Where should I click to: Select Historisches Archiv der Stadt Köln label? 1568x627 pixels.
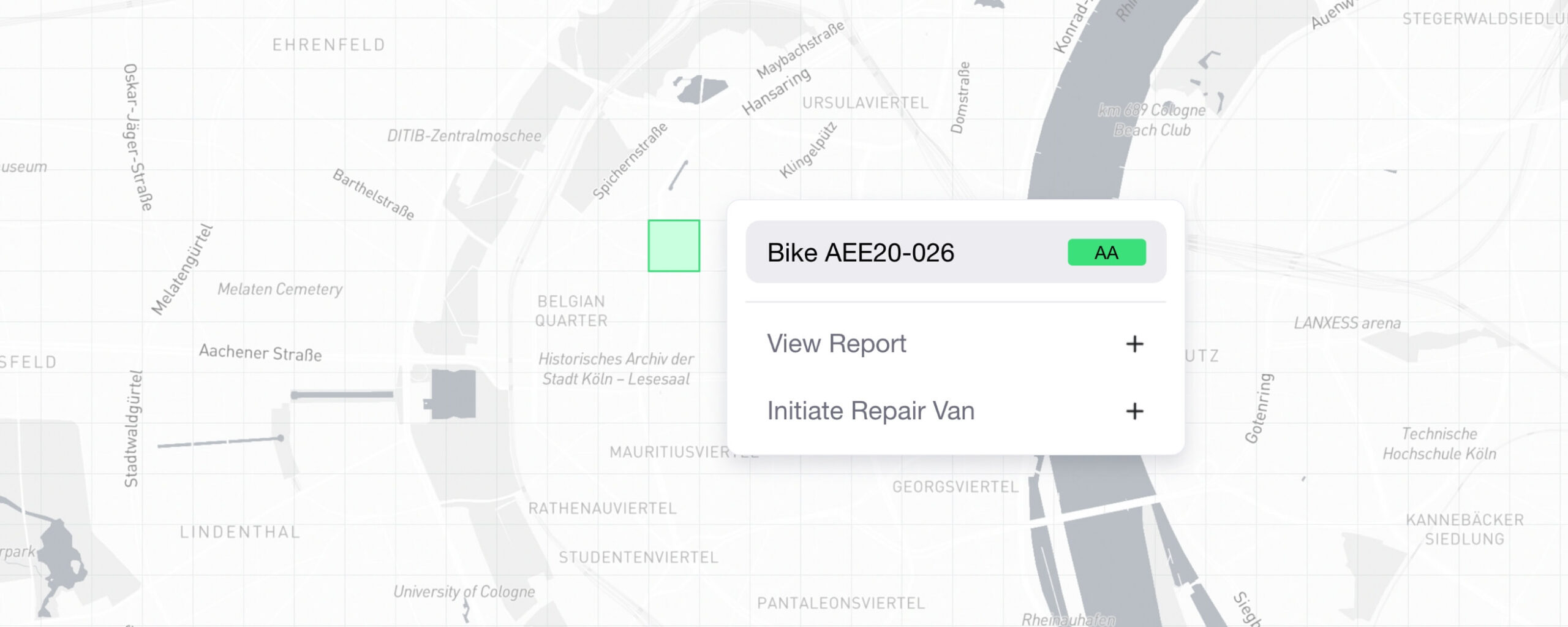click(x=616, y=368)
